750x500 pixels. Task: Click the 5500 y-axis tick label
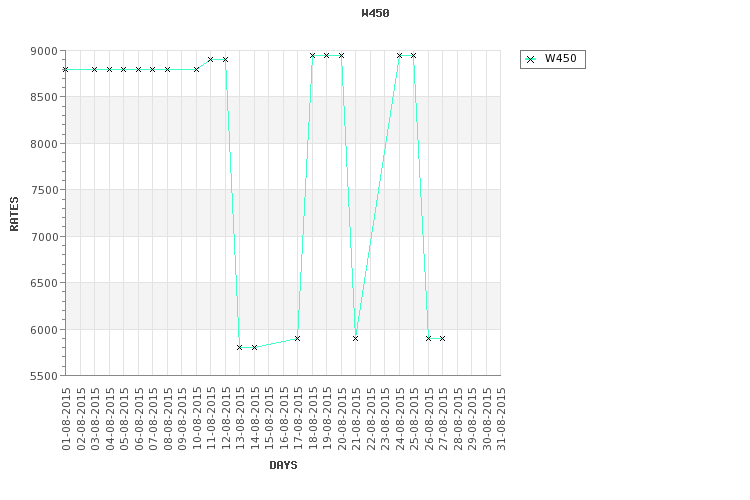44,376
